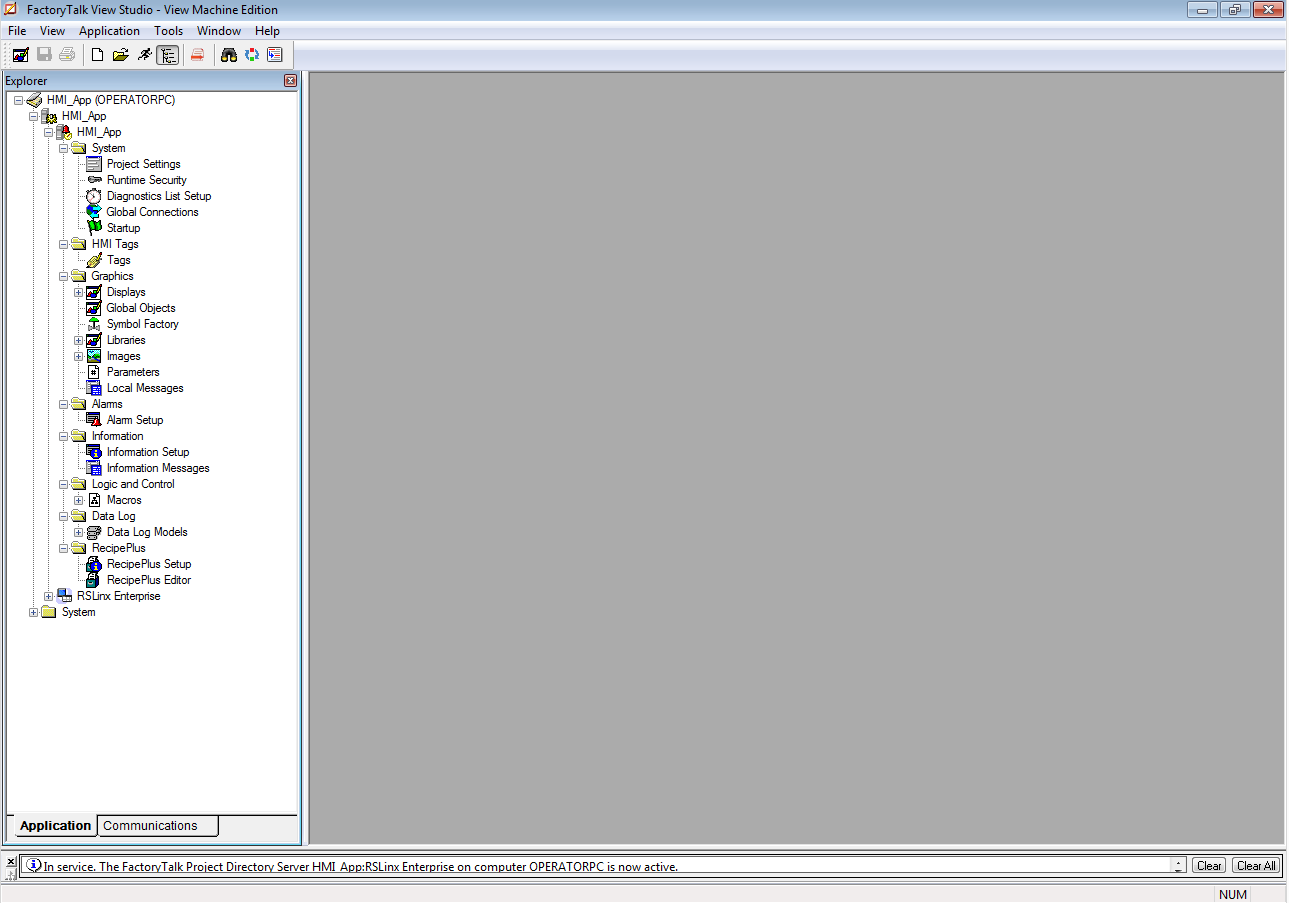
Task: Open the Help menu
Action: tap(267, 31)
